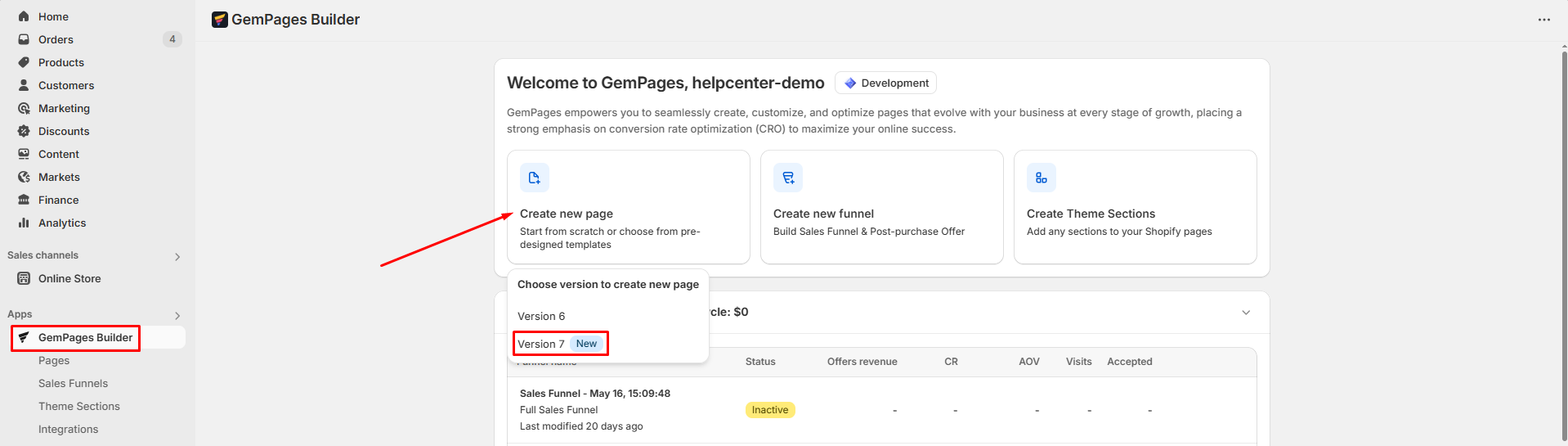
Task: Click the Markets globe icon
Action: pos(24,177)
